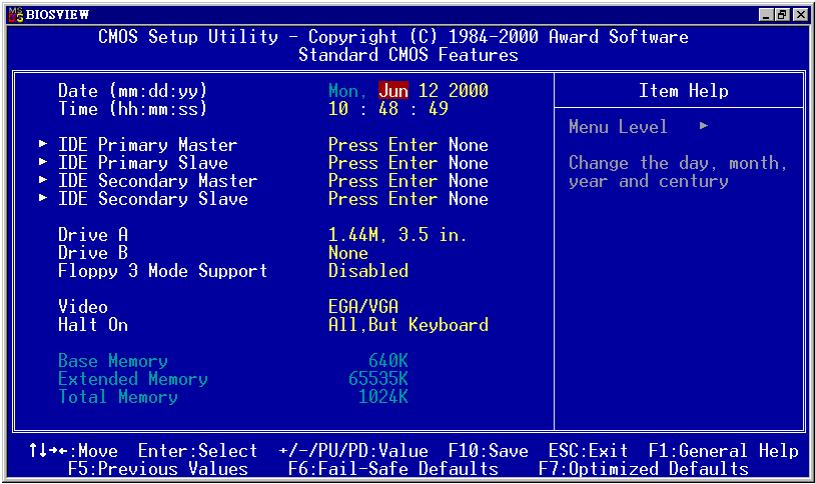
Task: Click Press Enter None for Secondary Master
Action: 408,181
